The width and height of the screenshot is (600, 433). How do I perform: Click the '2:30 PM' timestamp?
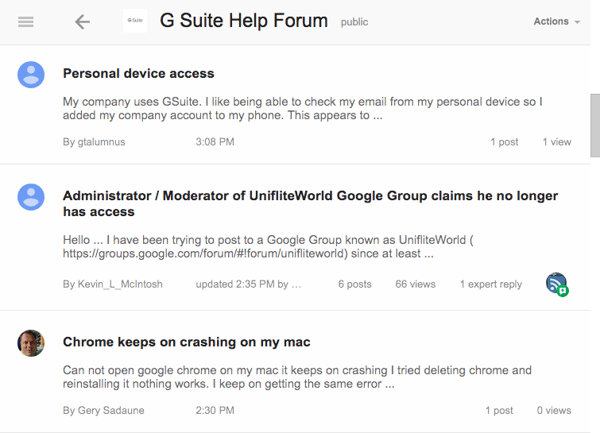[x=215, y=410]
